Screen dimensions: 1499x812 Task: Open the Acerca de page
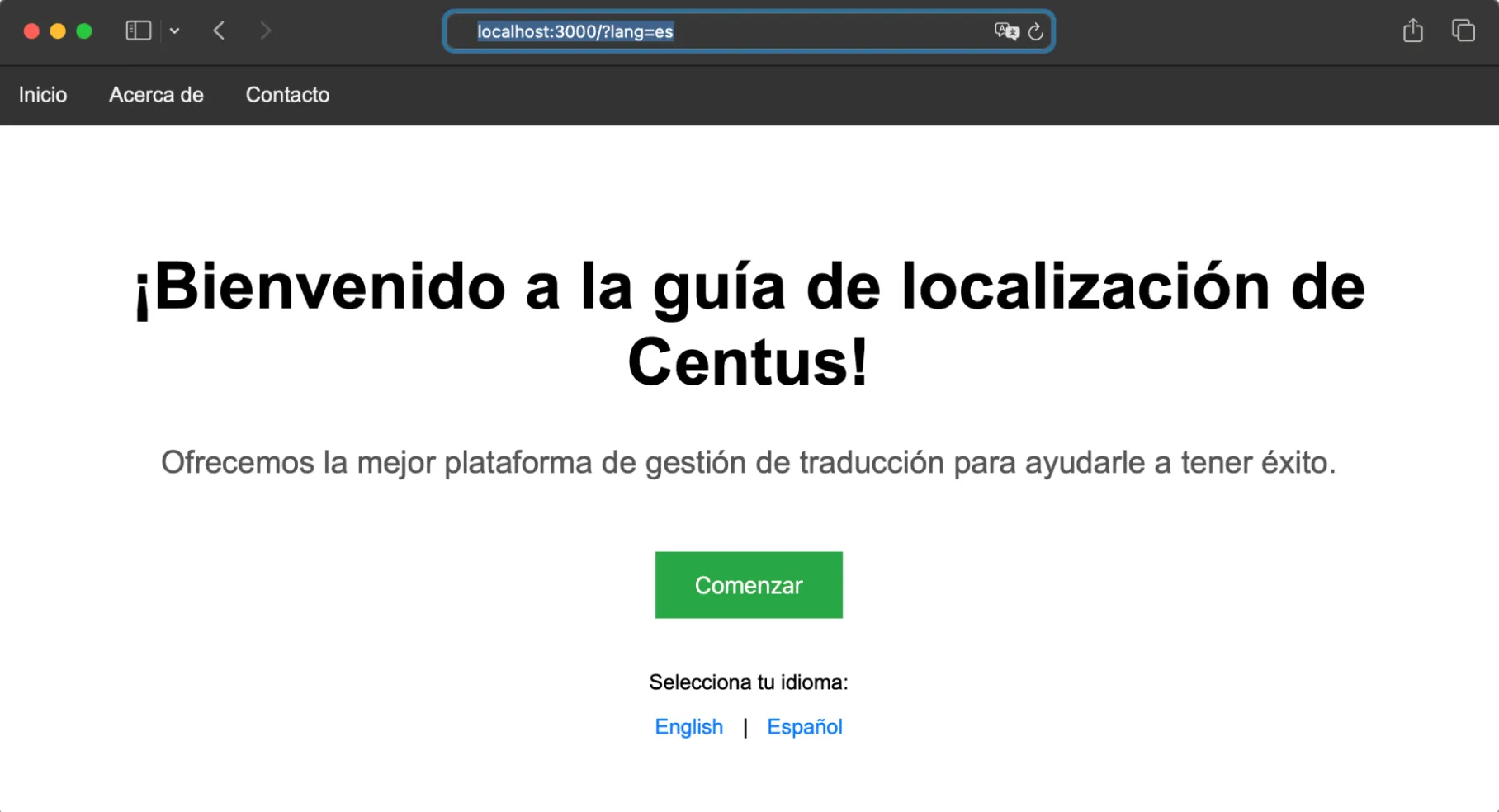tap(155, 95)
